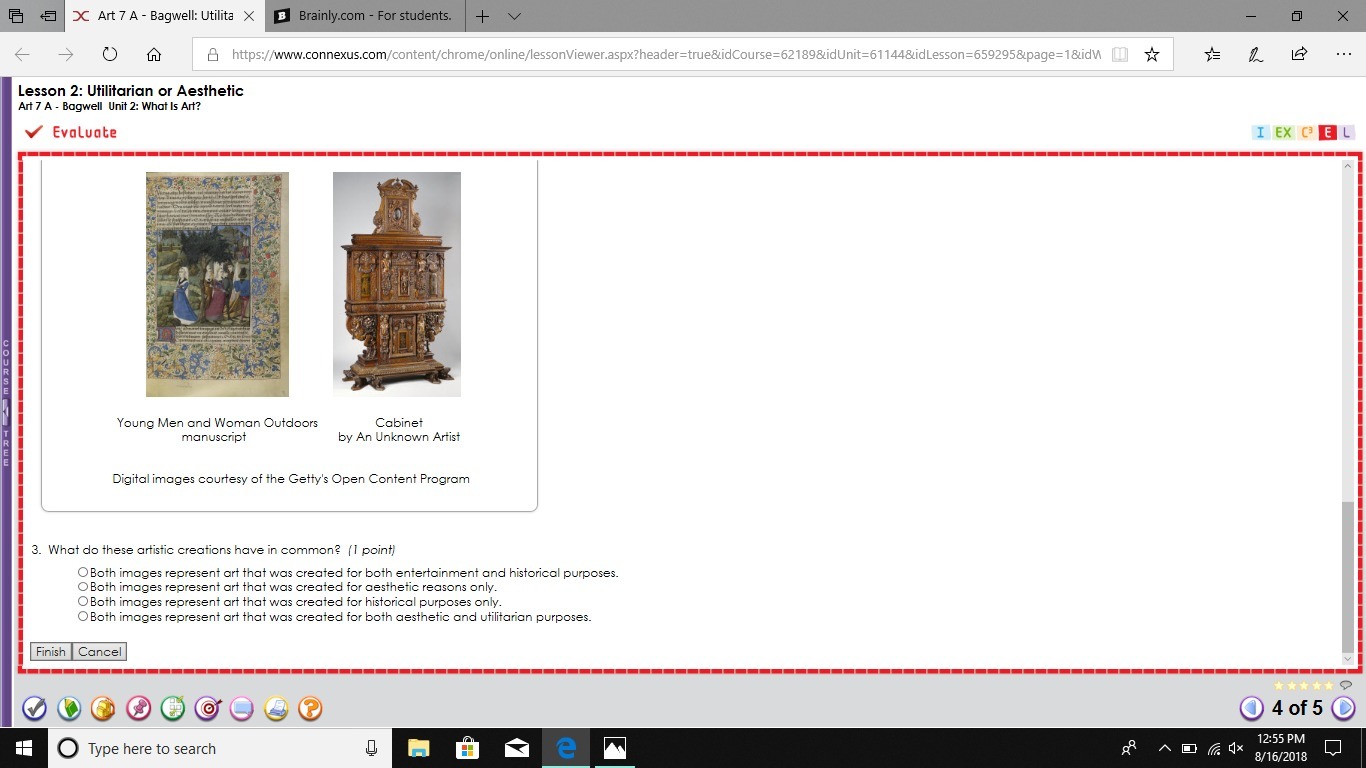The width and height of the screenshot is (1366, 768).
Task: Add this page to favorites with the star
Action: click(x=1152, y=54)
